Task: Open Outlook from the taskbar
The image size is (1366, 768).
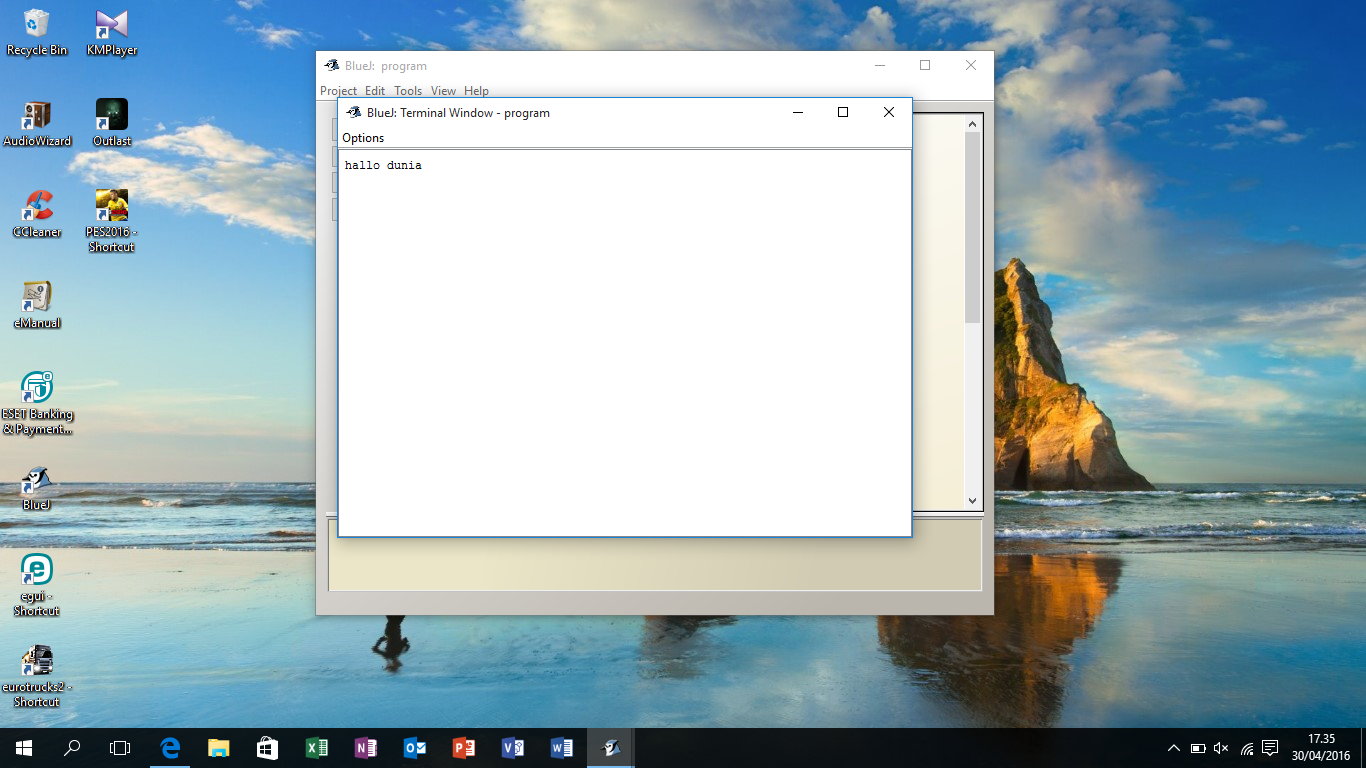Action: click(x=414, y=747)
